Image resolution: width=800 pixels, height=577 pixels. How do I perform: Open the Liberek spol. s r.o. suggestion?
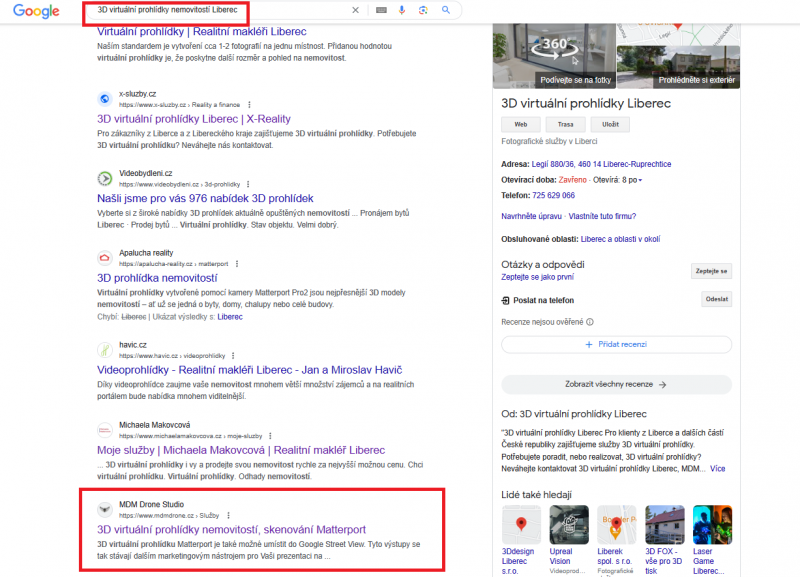[x=616, y=540]
